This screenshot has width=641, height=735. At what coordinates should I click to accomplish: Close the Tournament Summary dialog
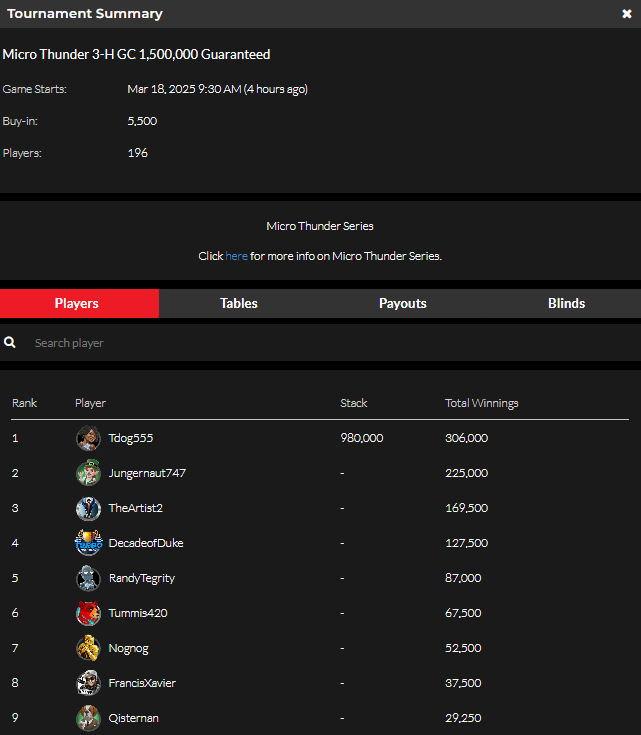point(626,14)
